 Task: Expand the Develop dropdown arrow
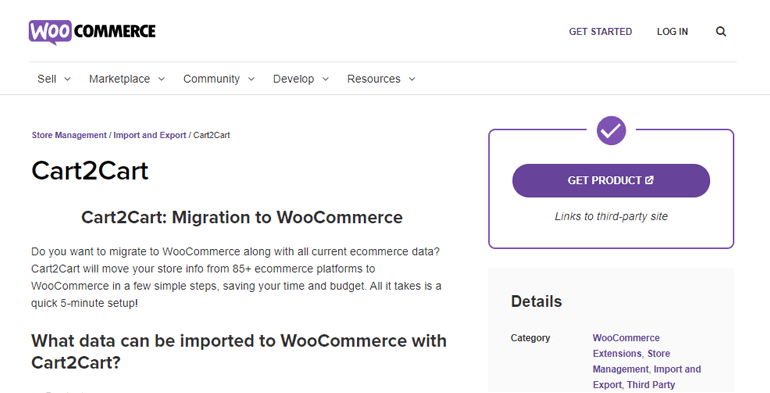click(325, 79)
